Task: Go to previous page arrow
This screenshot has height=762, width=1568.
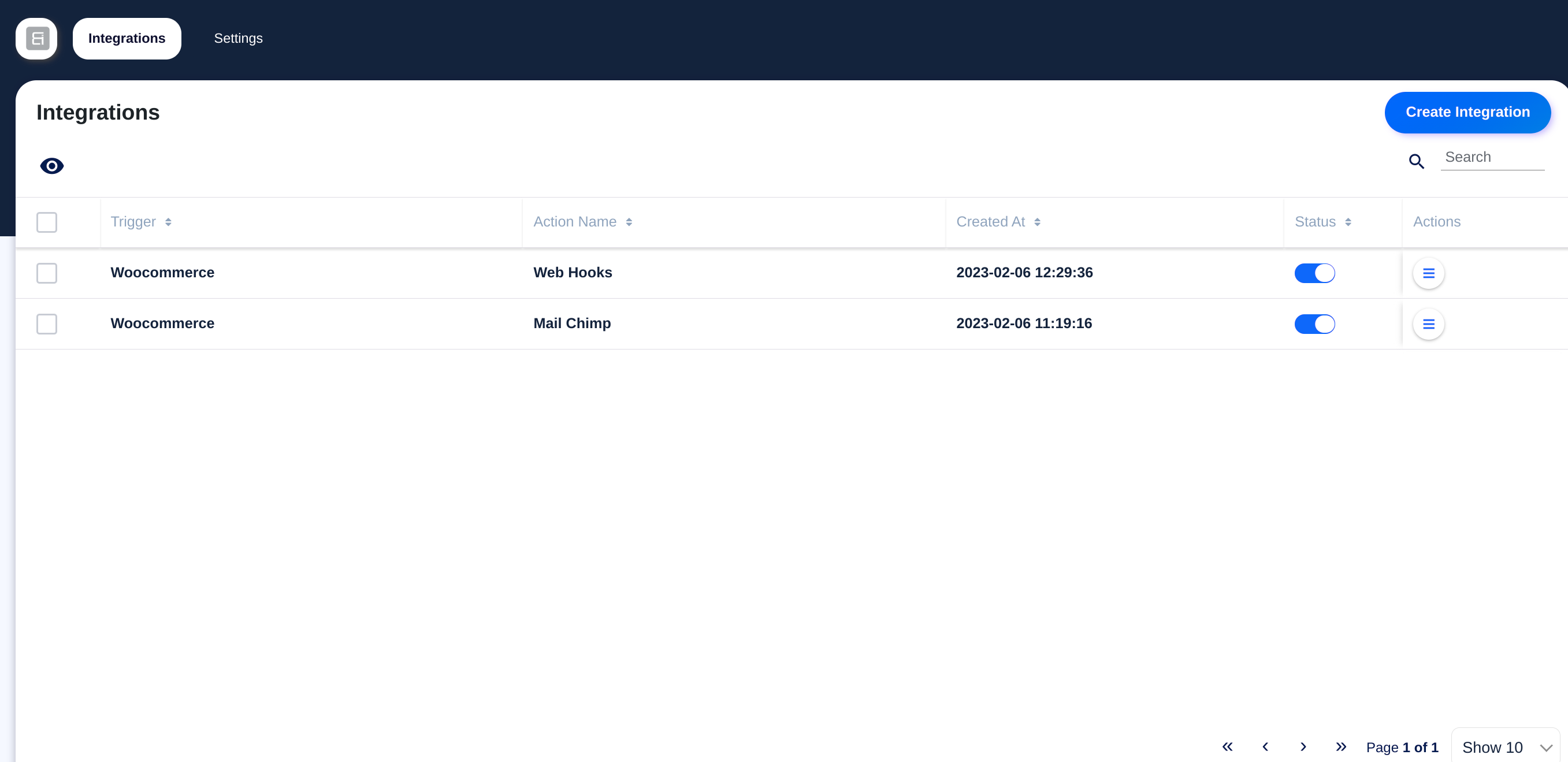Action: (1265, 747)
